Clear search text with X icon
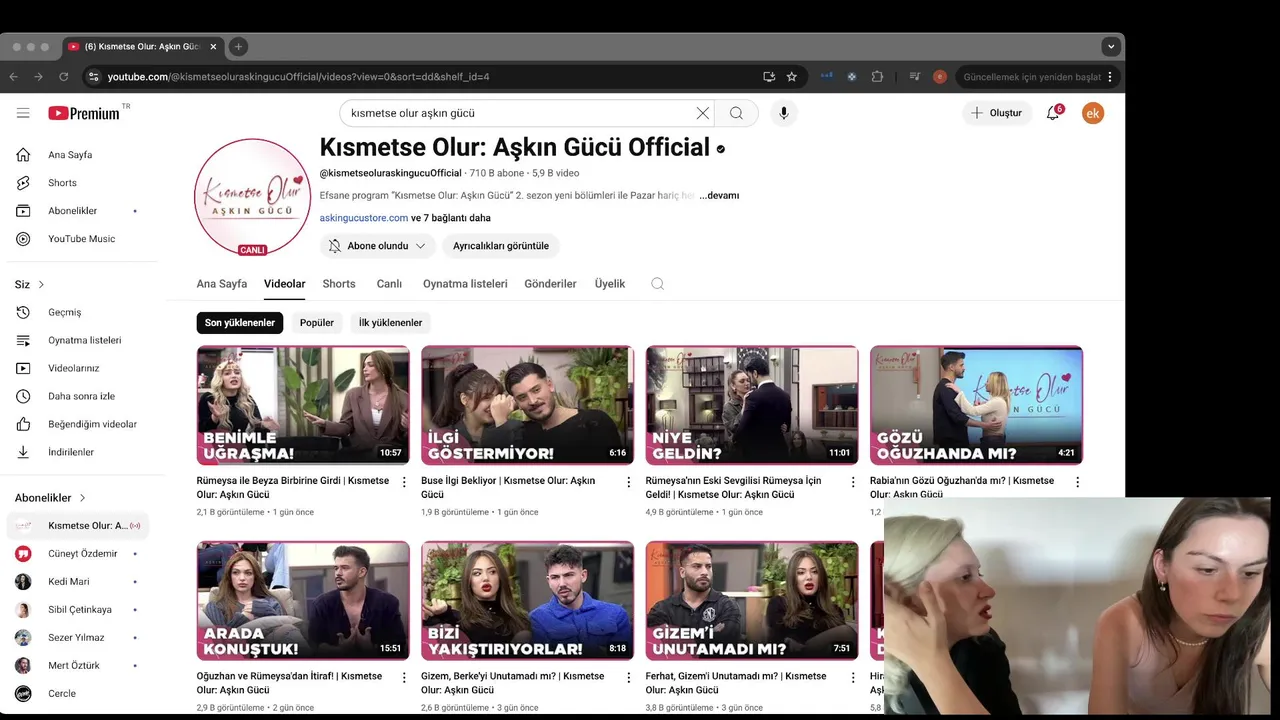 pos(703,113)
